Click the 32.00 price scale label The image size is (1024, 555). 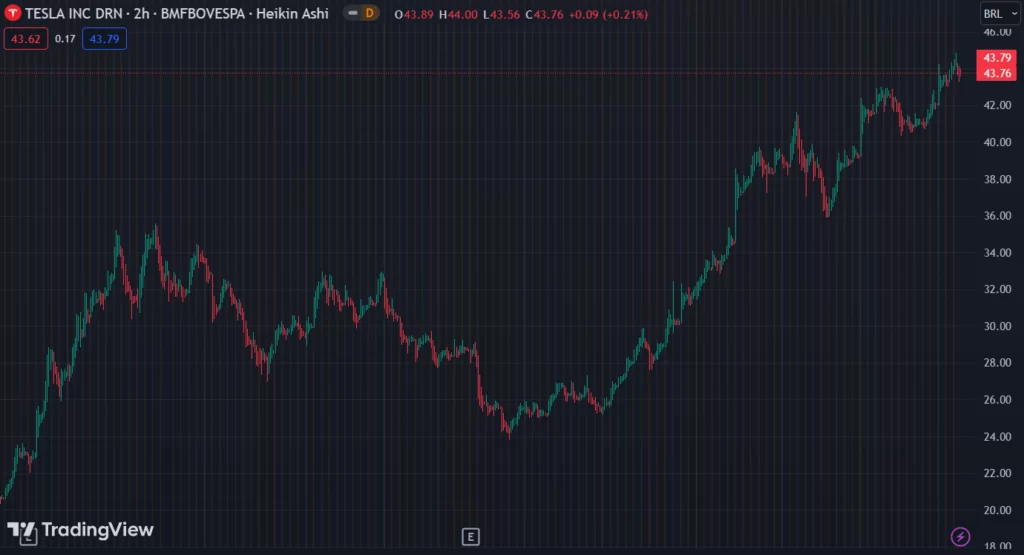tap(997, 289)
